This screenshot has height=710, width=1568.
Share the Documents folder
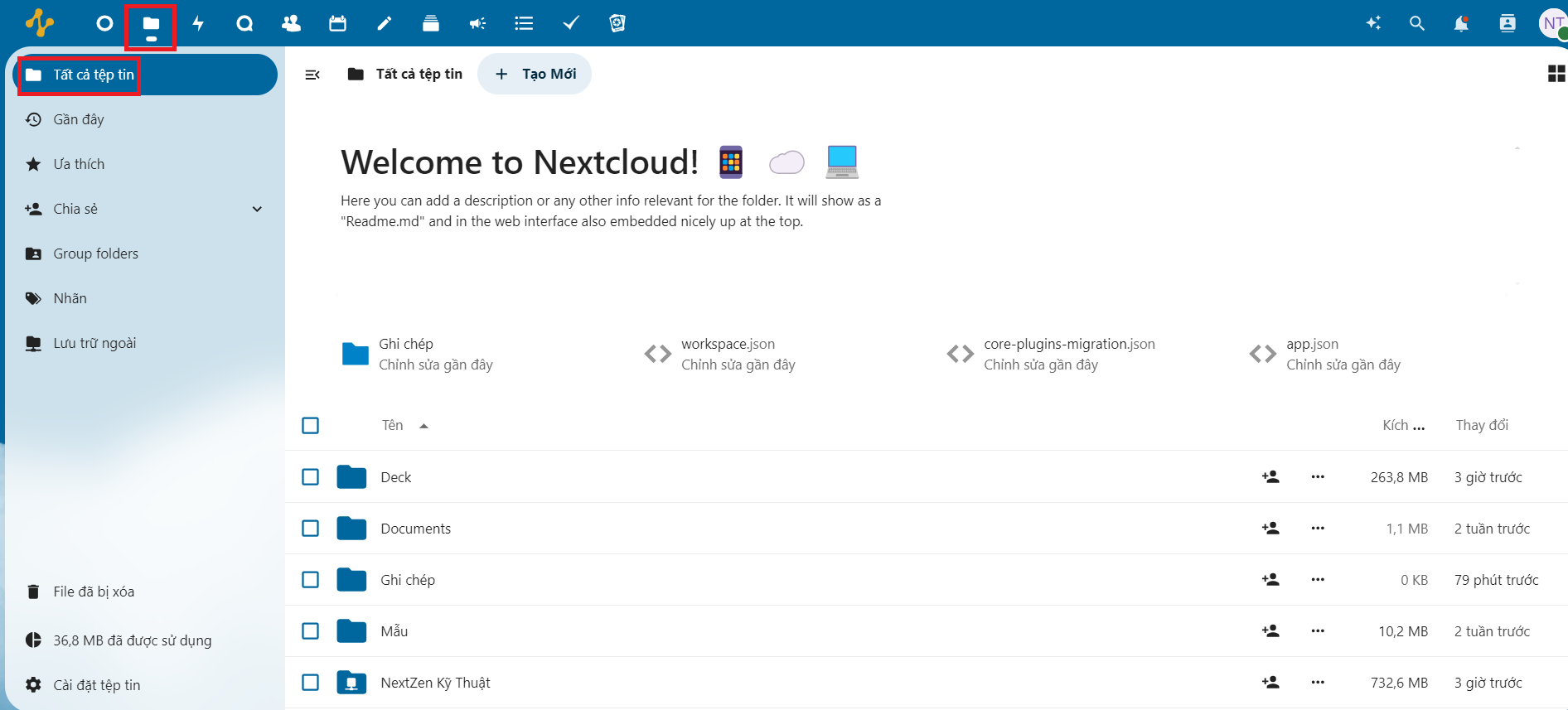[x=1270, y=529]
